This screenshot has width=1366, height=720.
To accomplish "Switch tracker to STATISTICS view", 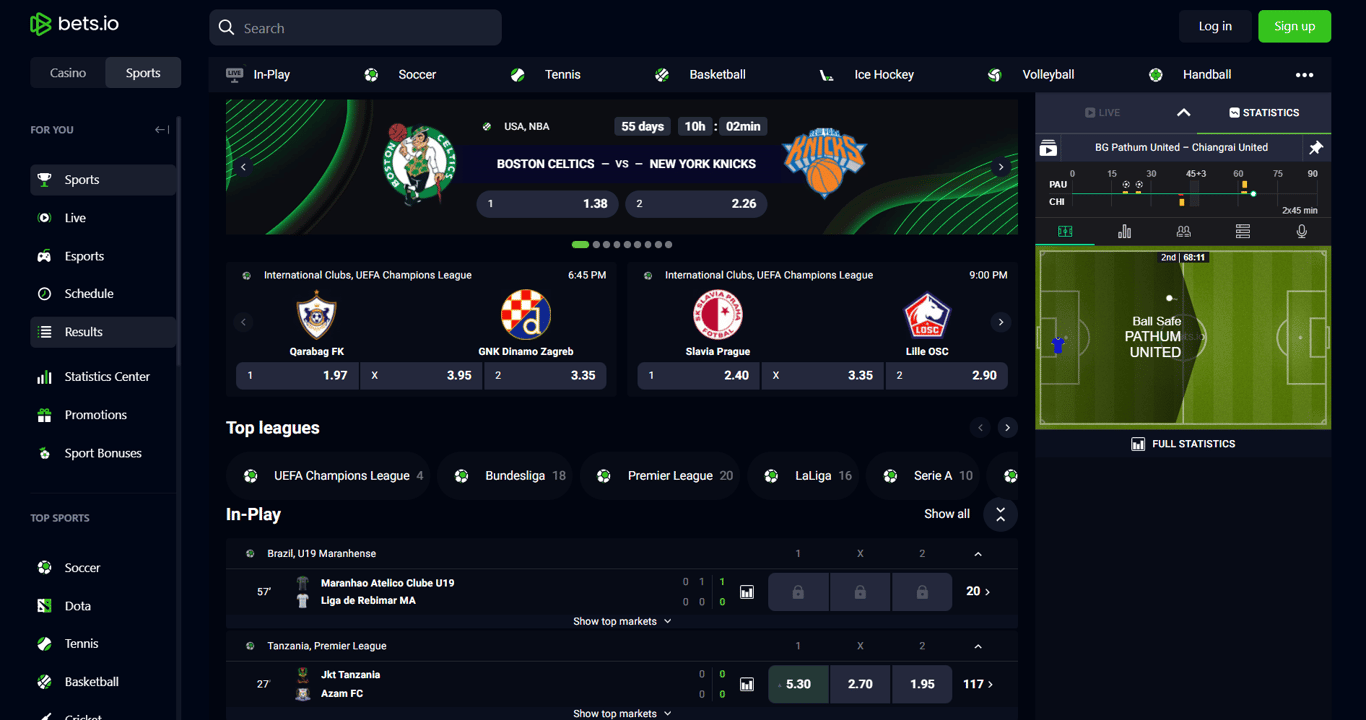I will point(1264,113).
